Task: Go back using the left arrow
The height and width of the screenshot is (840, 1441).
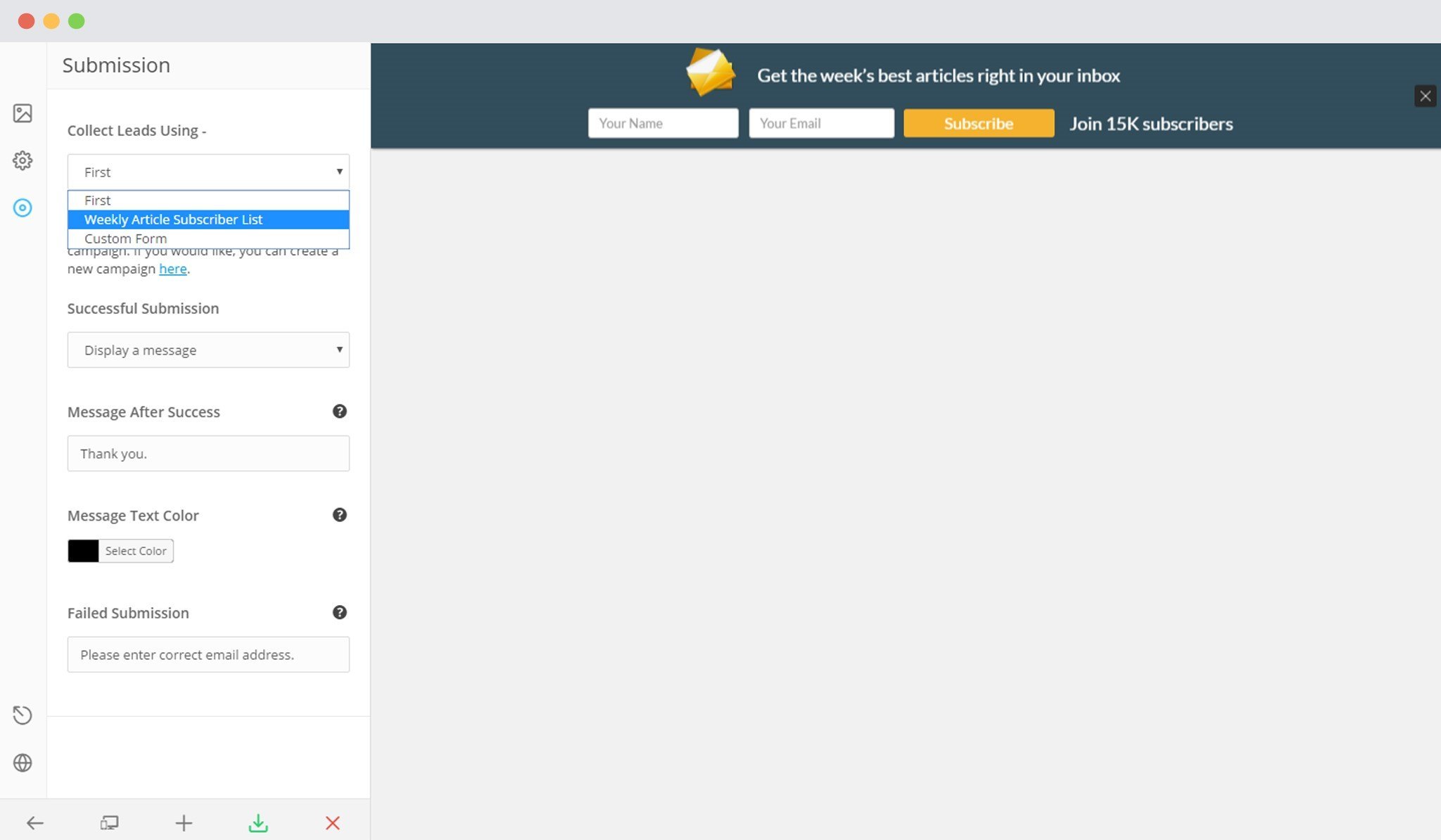Action: (x=34, y=822)
